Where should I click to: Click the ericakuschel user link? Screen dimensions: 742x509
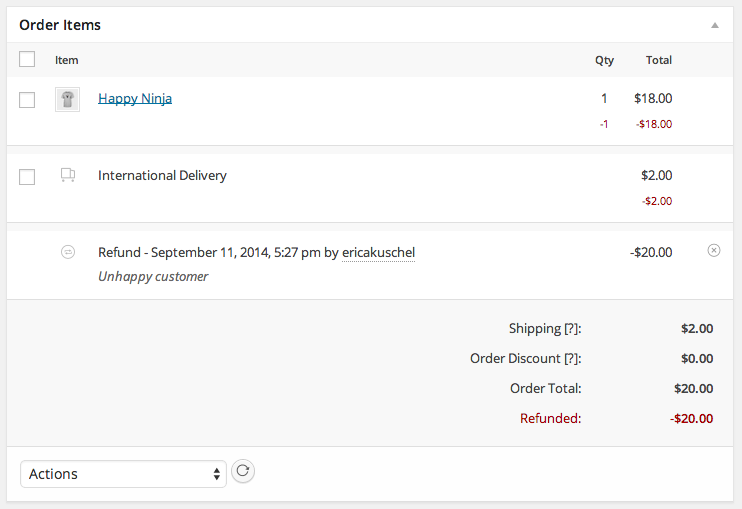coord(378,253)
